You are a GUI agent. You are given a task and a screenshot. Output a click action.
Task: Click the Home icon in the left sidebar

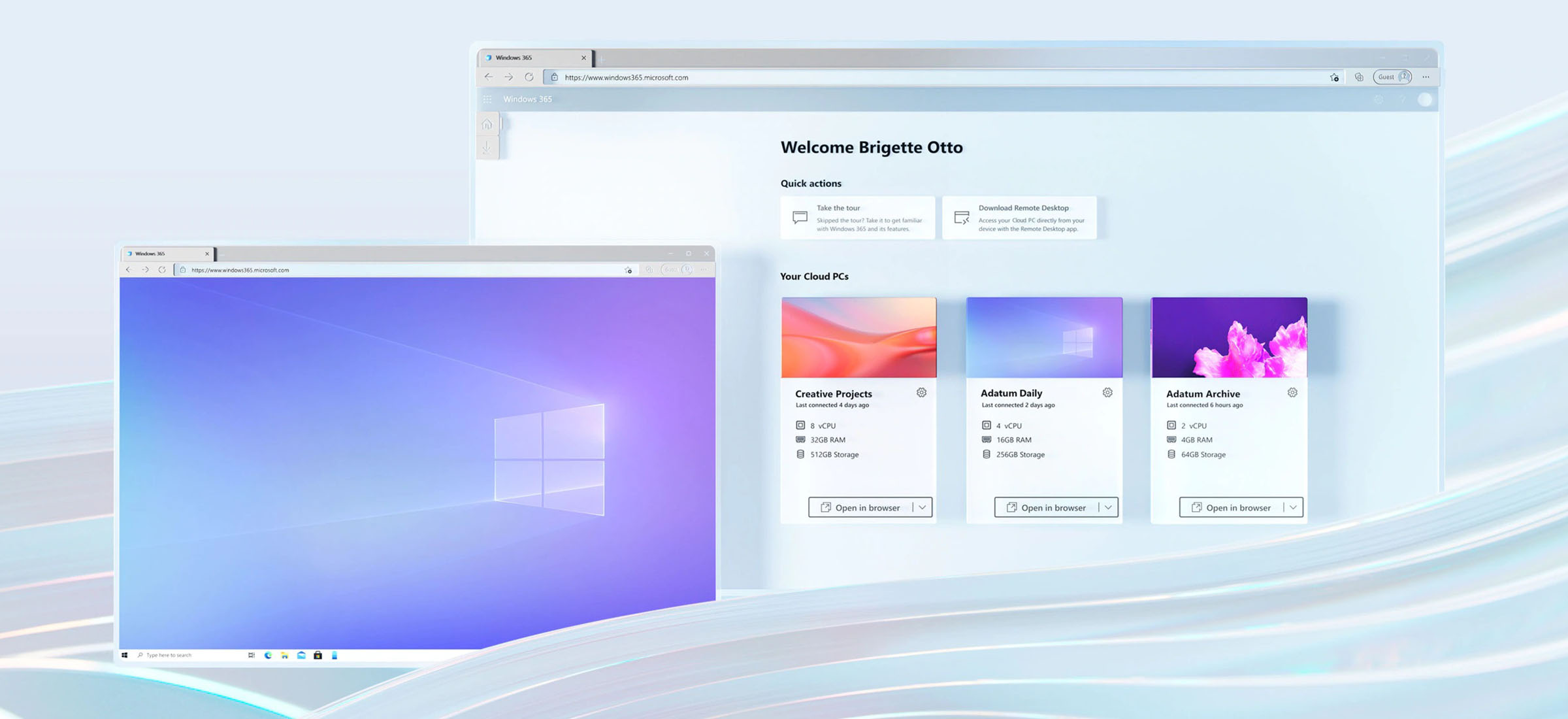pyautogui.click(x=487, y=124)
